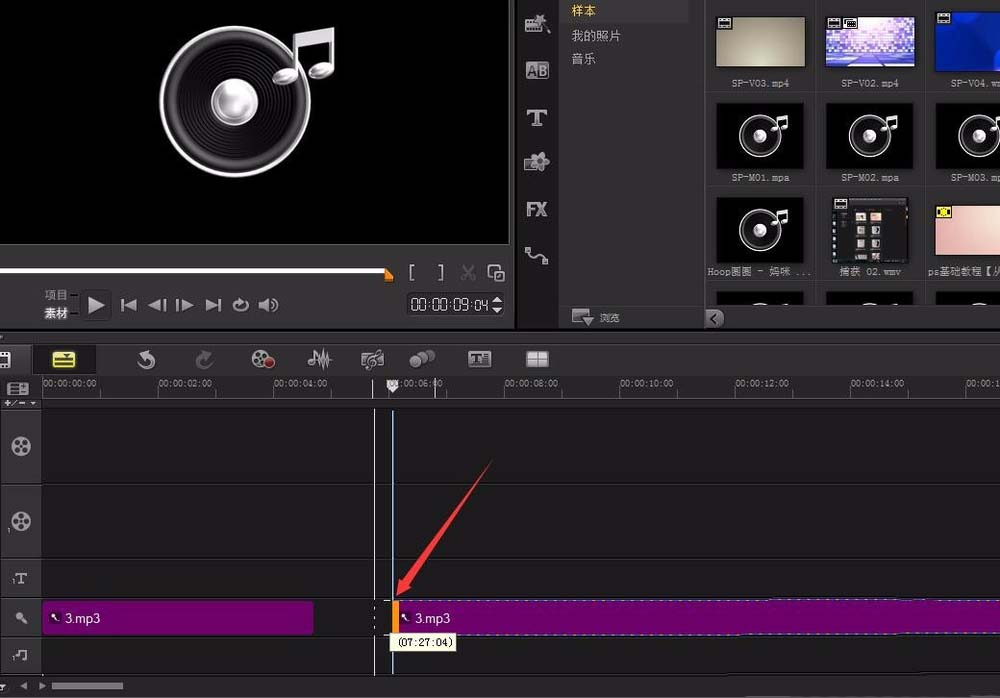Select the SP-M03 audio clip
This screenshot has width=1000, height=698.
coord(967,136)
